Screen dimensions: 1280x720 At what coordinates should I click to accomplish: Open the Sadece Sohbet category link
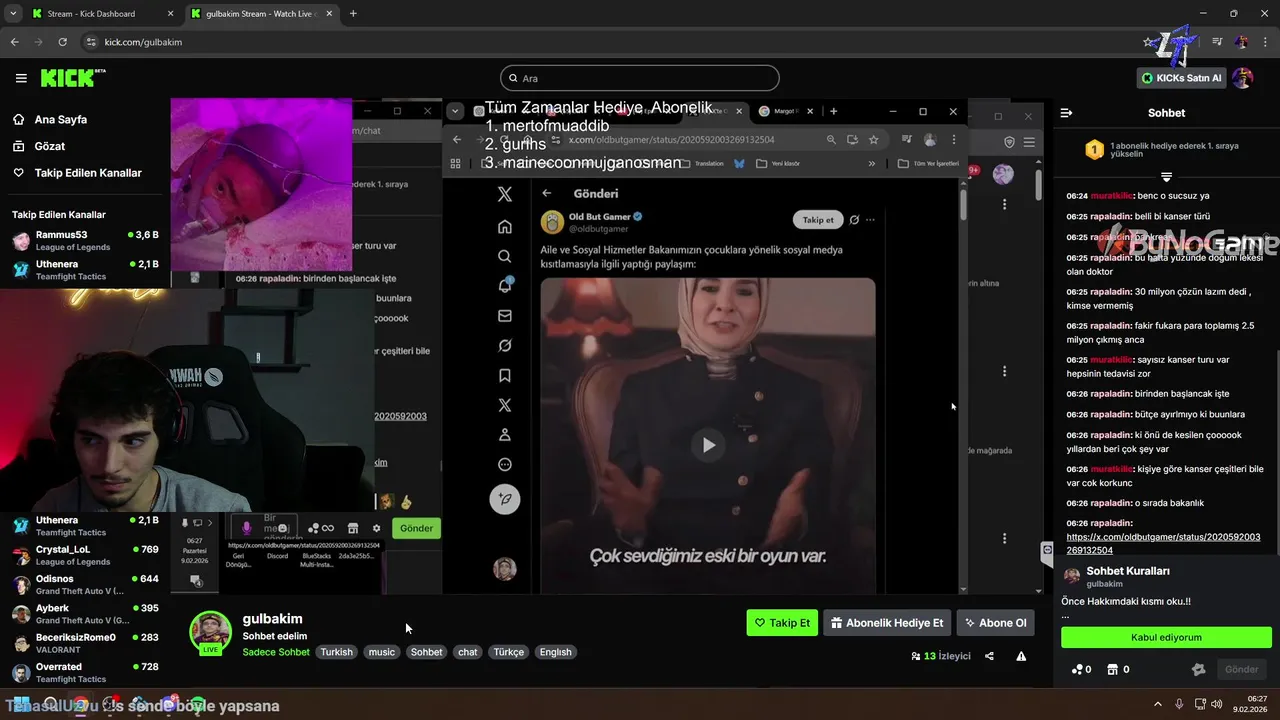pos(276,652)
